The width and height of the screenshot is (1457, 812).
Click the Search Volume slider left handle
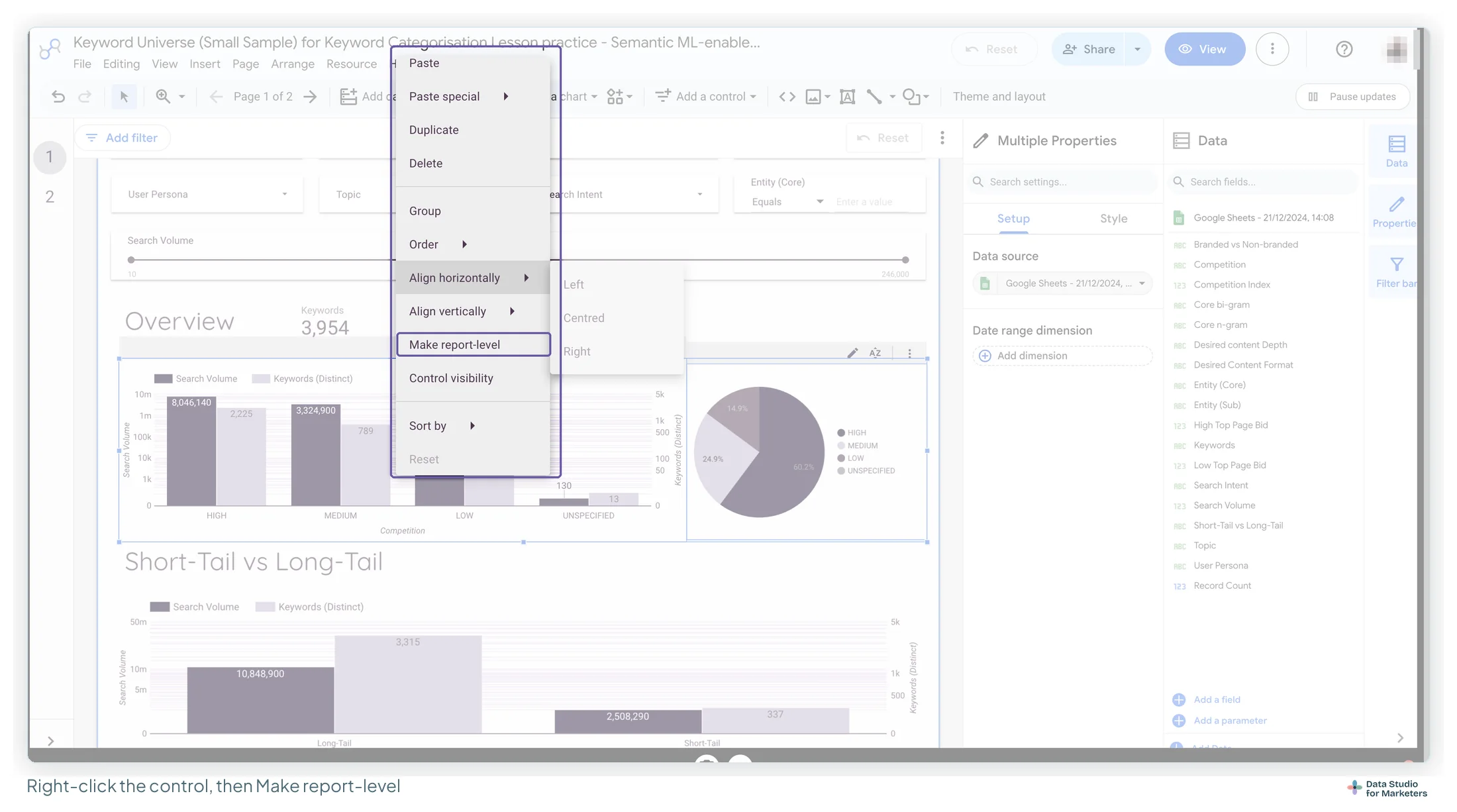pos(131,260)
